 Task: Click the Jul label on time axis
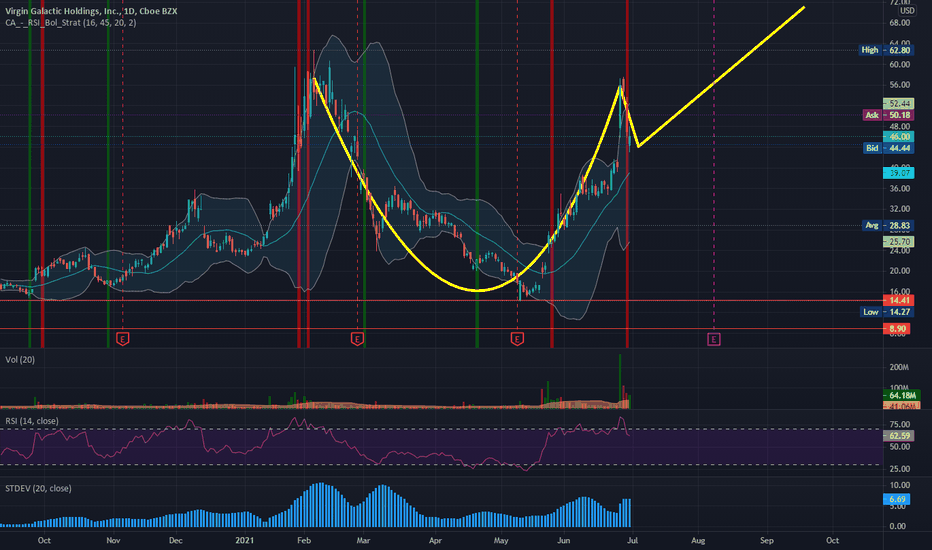(632, 540)
